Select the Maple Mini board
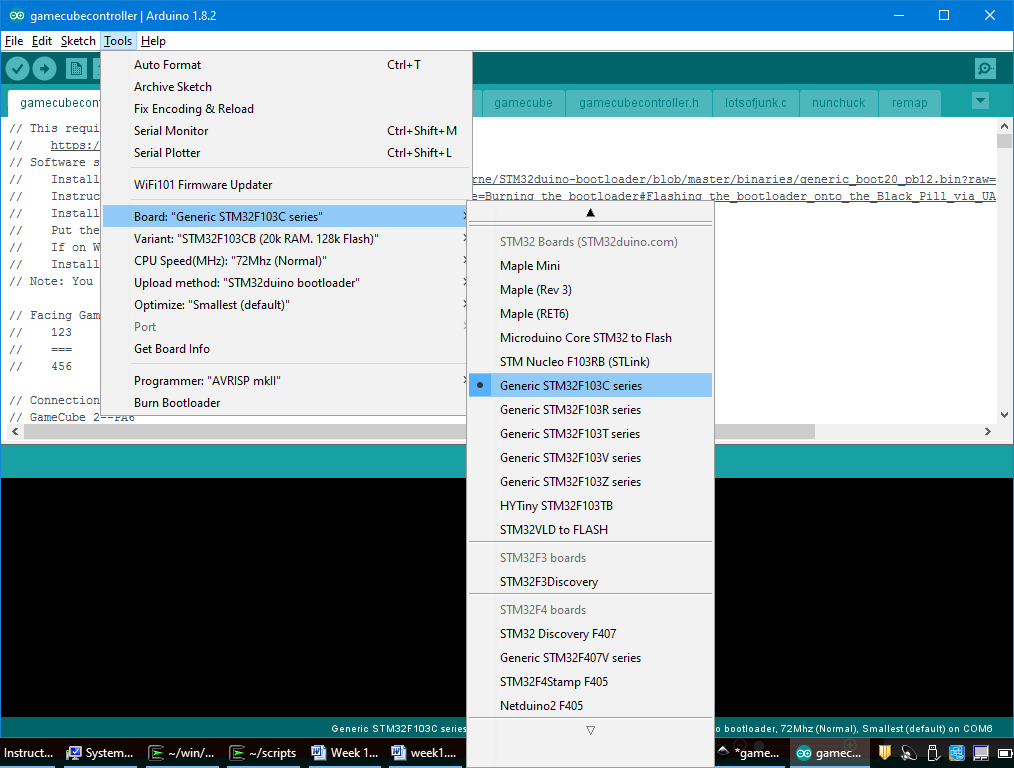Viewport: 1014px width, 768px height. 590,266
